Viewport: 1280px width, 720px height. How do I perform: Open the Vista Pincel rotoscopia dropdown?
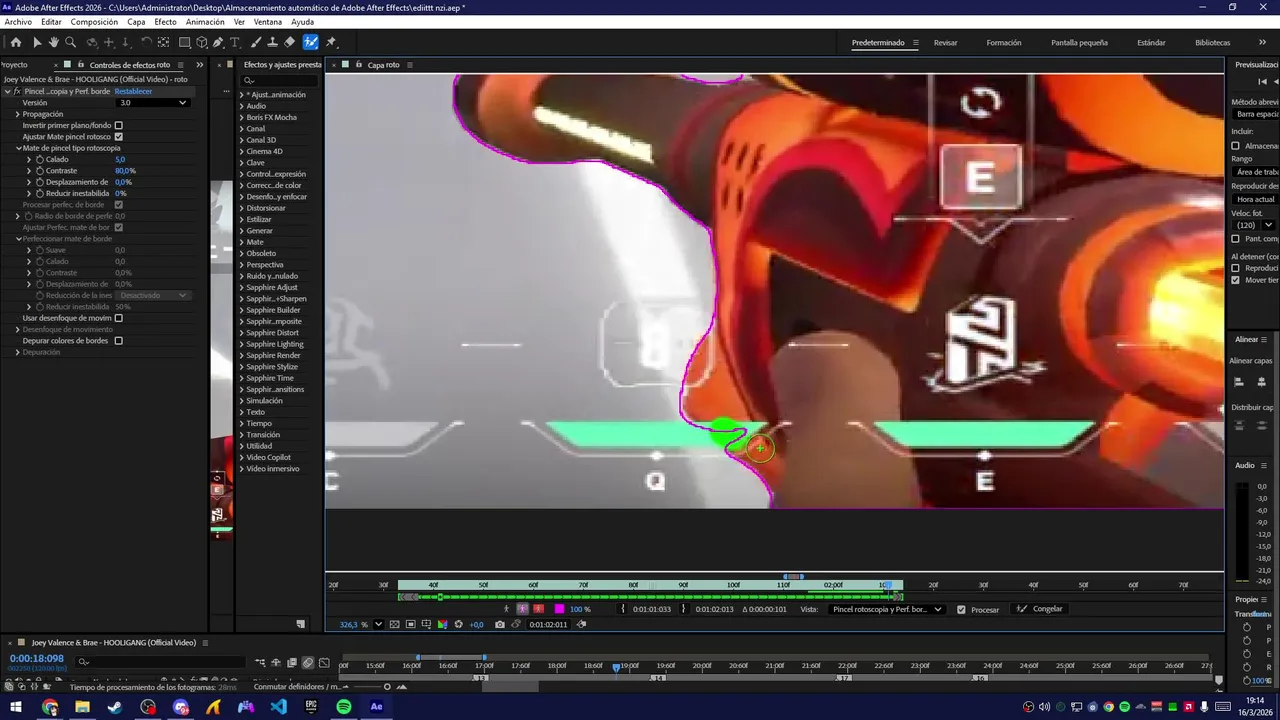coord(886,609)
